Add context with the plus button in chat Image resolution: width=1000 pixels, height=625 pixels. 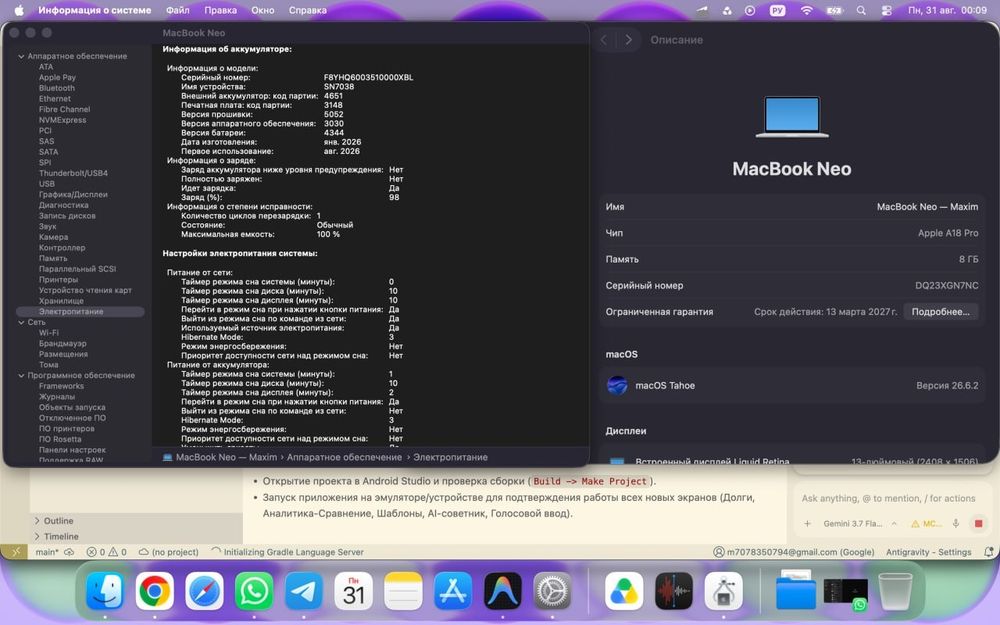(x=807, y=524)
